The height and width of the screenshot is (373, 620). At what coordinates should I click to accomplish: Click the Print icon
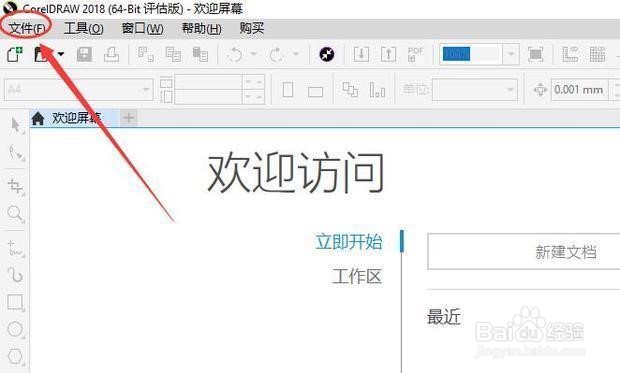coord(111,54)
